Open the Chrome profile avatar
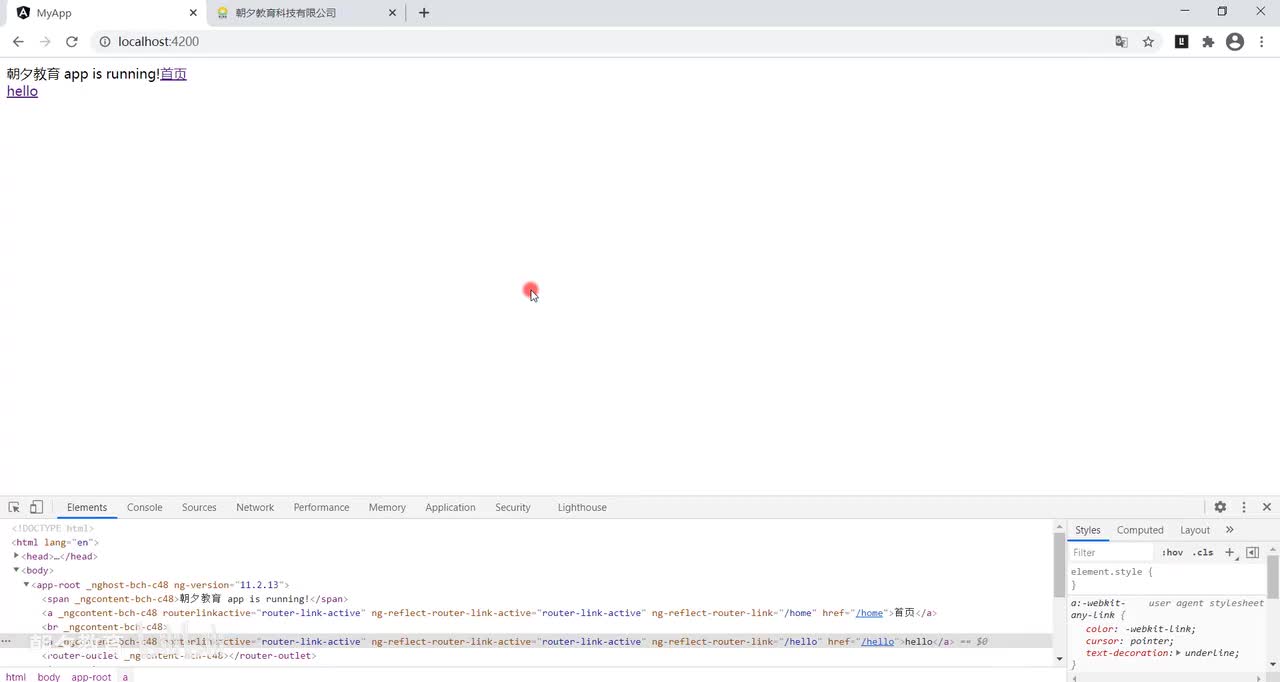The height and width of the screenshot is (682, 1280). 1235,42
